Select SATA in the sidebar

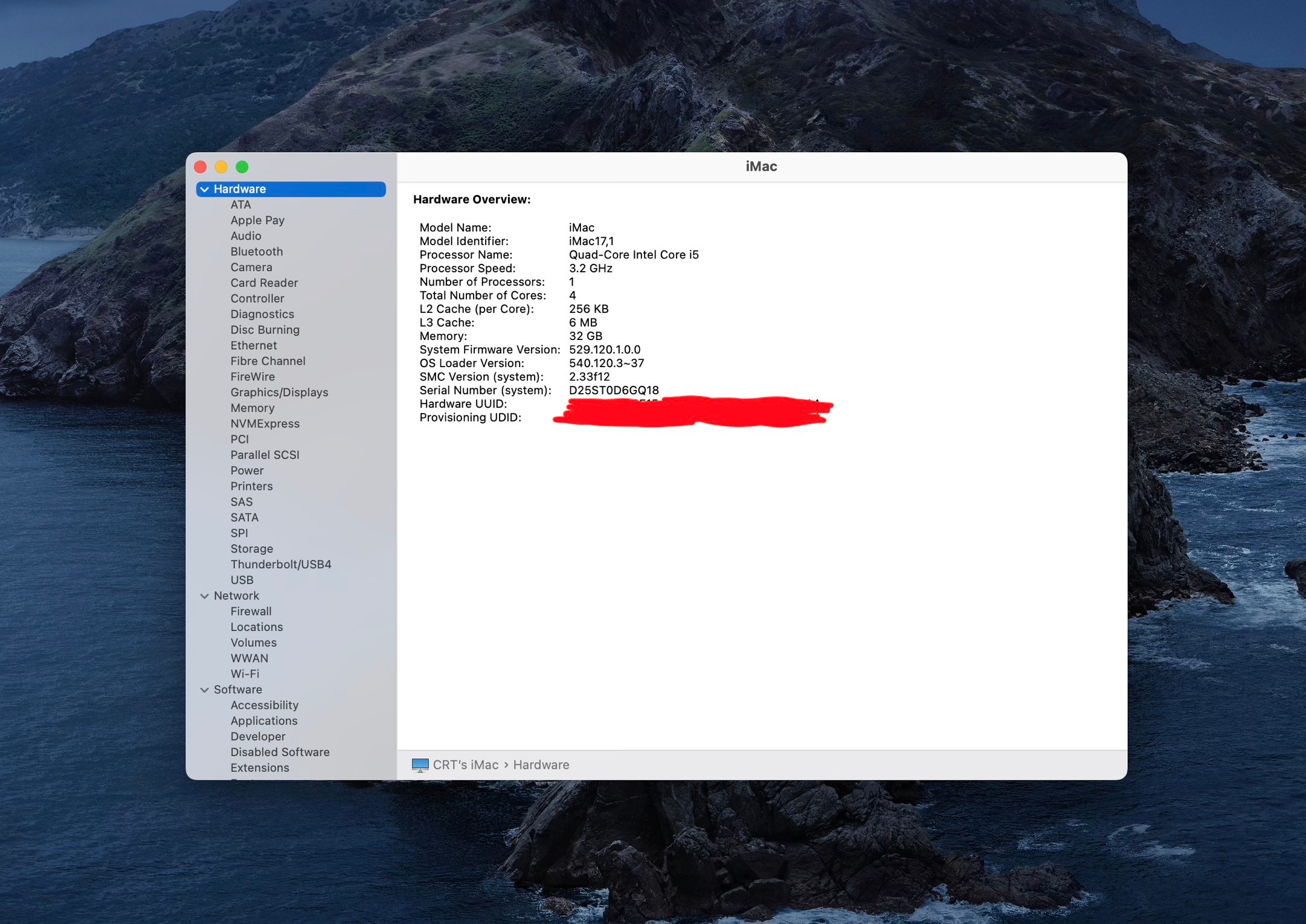(x=244, y=518)
